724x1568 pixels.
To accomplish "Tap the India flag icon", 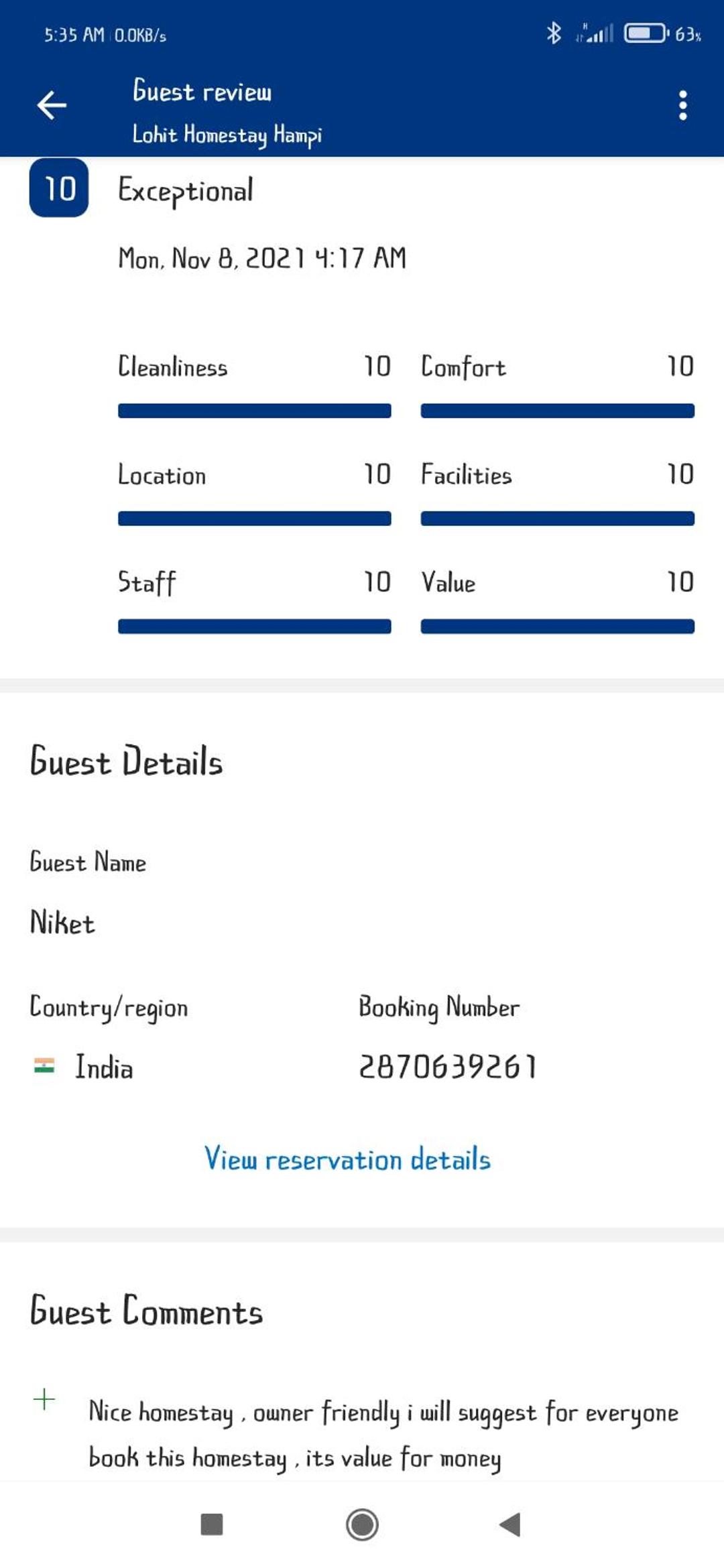I will (x=44, y=1065).
